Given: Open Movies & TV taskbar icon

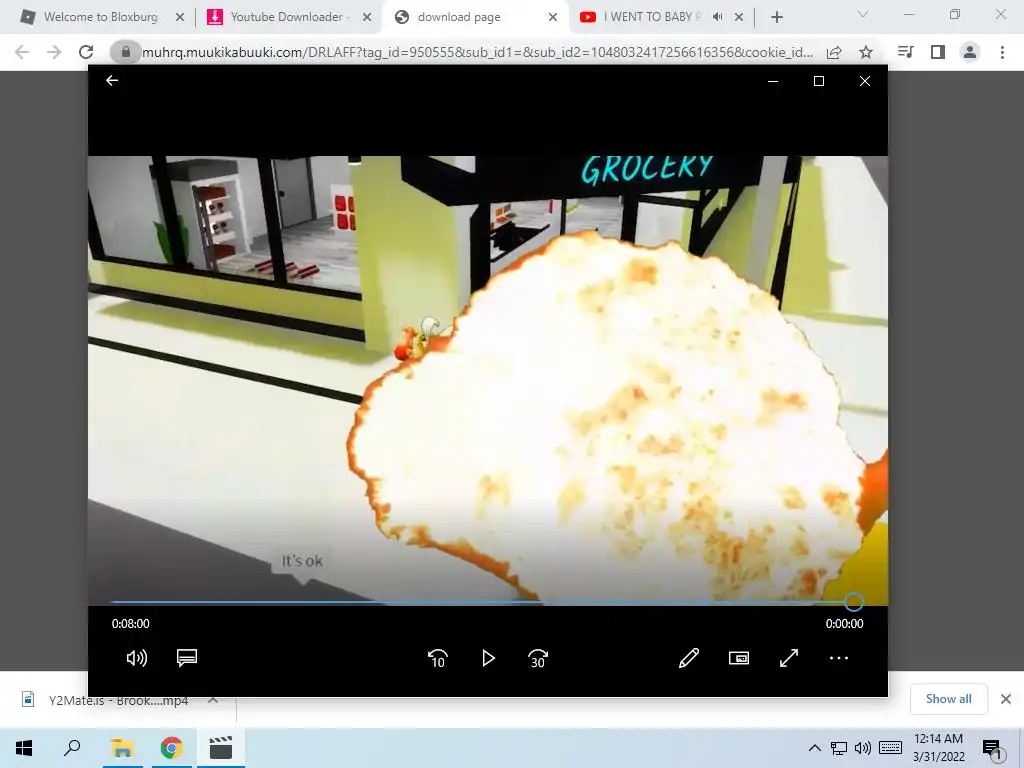Looking at the screenshot, I should (221, 748).
